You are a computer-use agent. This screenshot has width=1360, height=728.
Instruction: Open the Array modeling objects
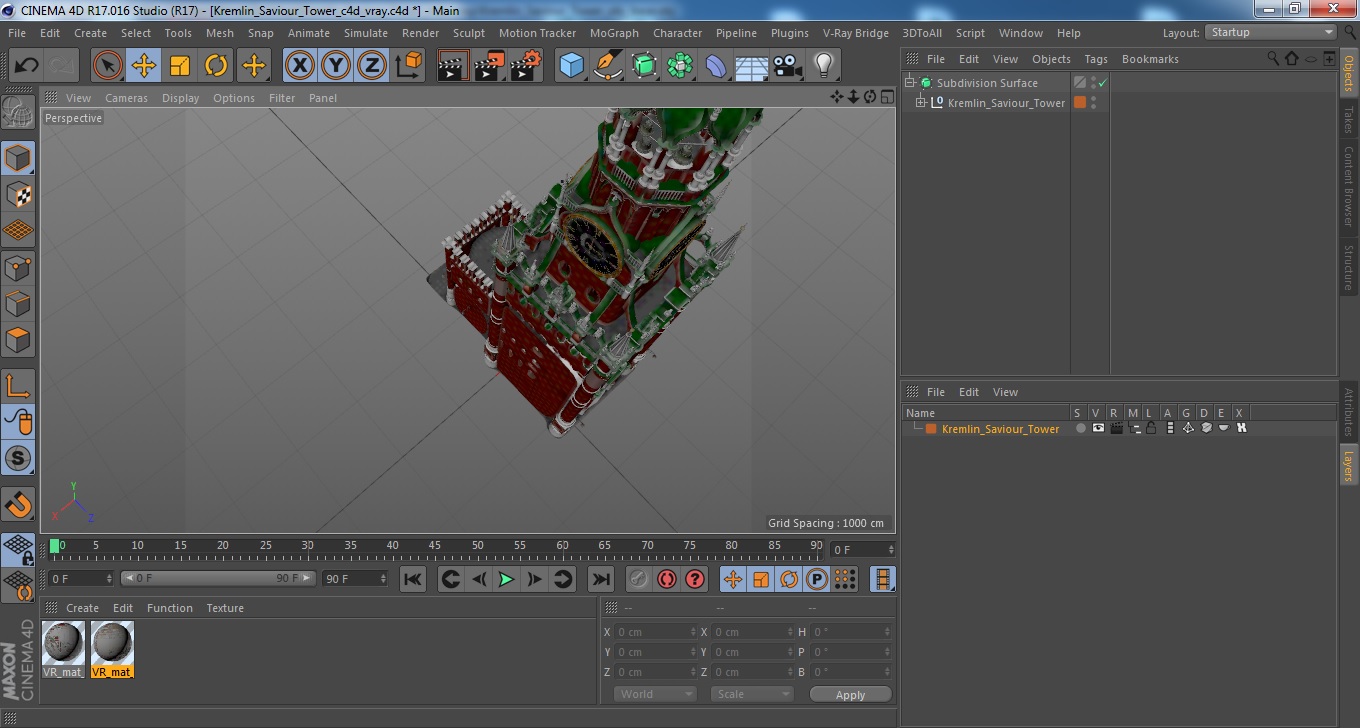click(x=680, y=66)
